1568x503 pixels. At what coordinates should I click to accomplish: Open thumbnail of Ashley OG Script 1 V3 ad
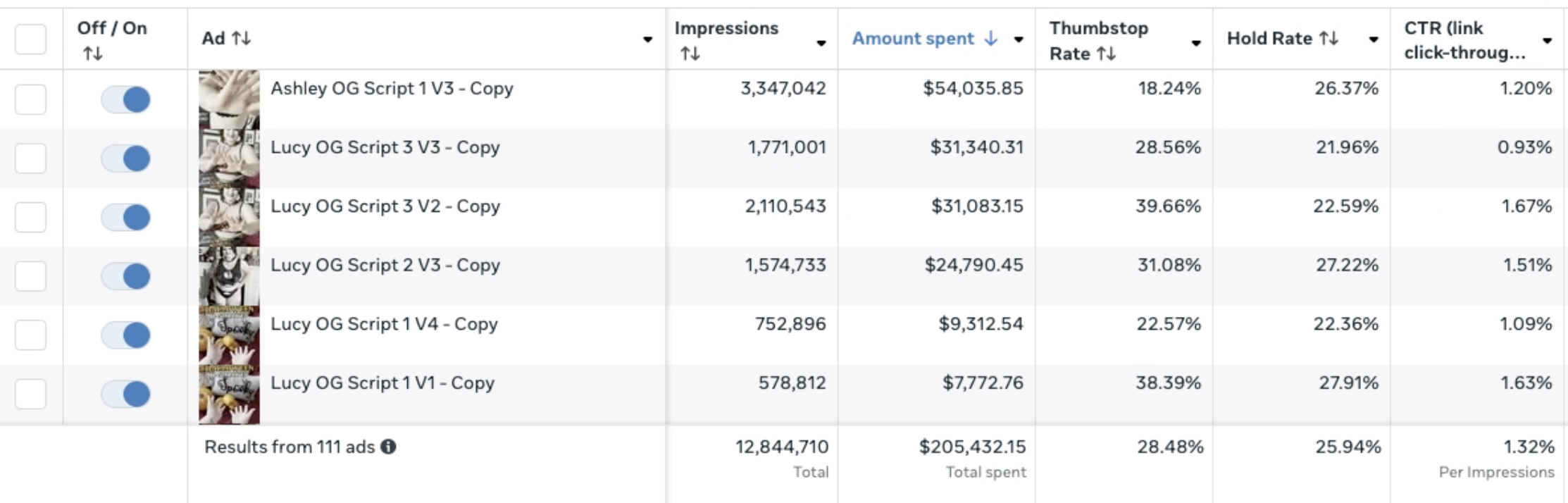[229, 99]
